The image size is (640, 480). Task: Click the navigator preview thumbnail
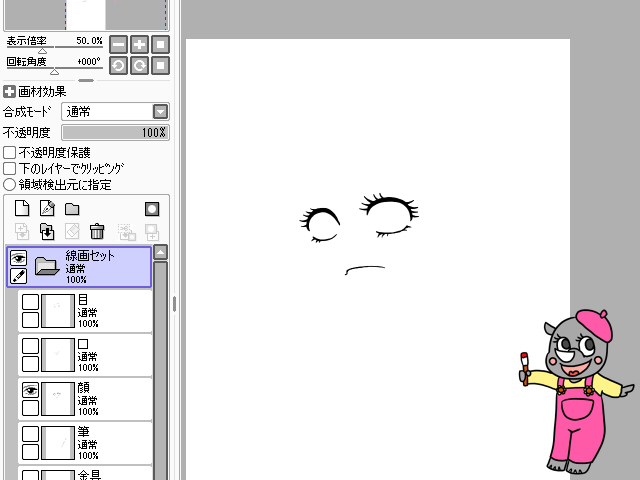tap(86, 15)
